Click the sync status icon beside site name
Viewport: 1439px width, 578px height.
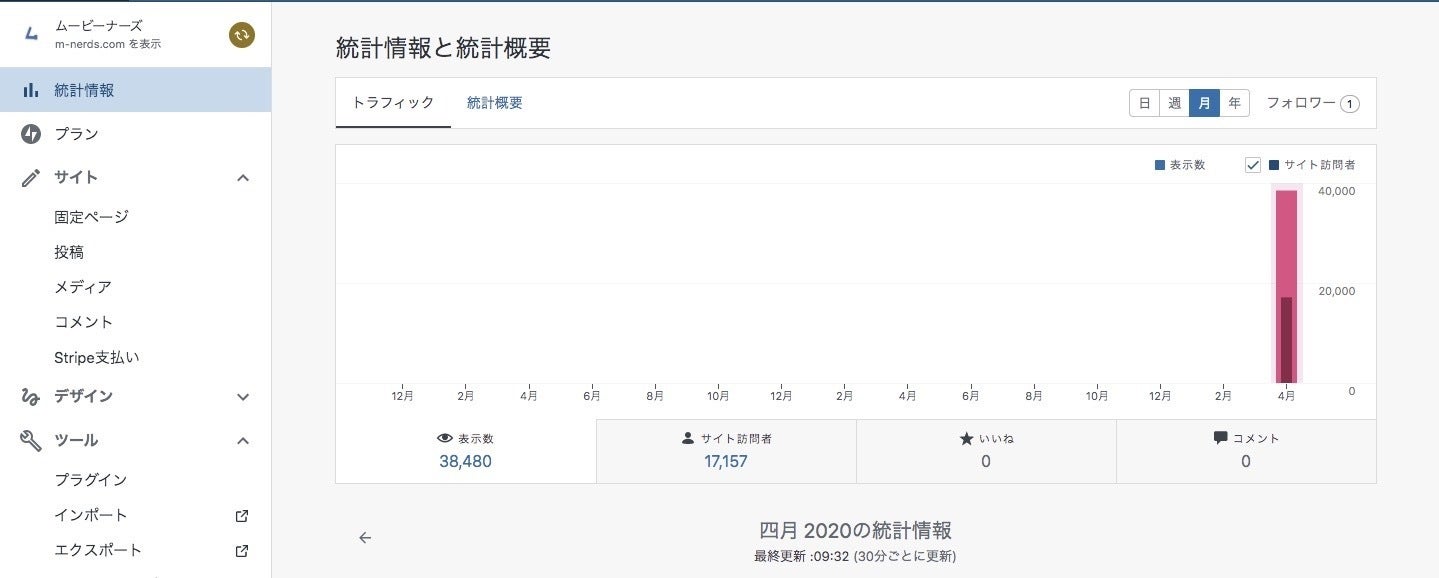tap(241, 35)
